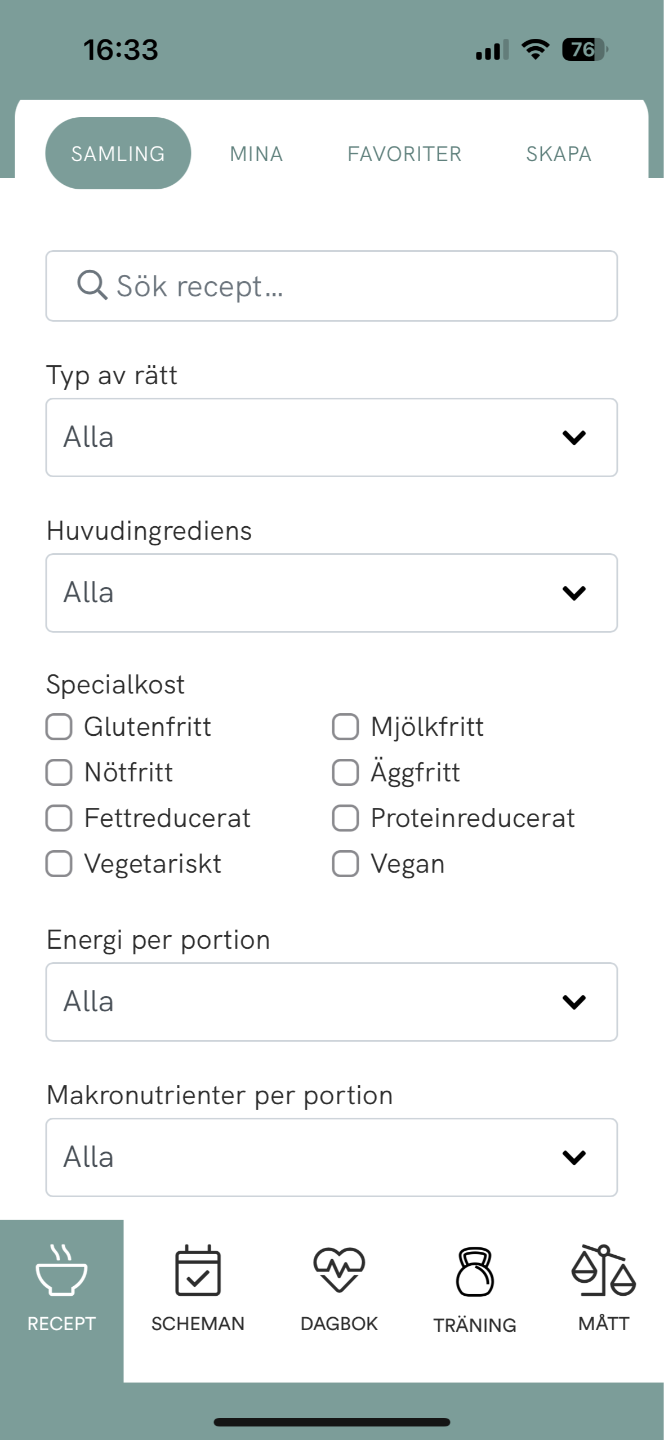Screen dimensions: 664x1440
Task: Open Träning kettlebell icon
Action: pos(474,1273)
